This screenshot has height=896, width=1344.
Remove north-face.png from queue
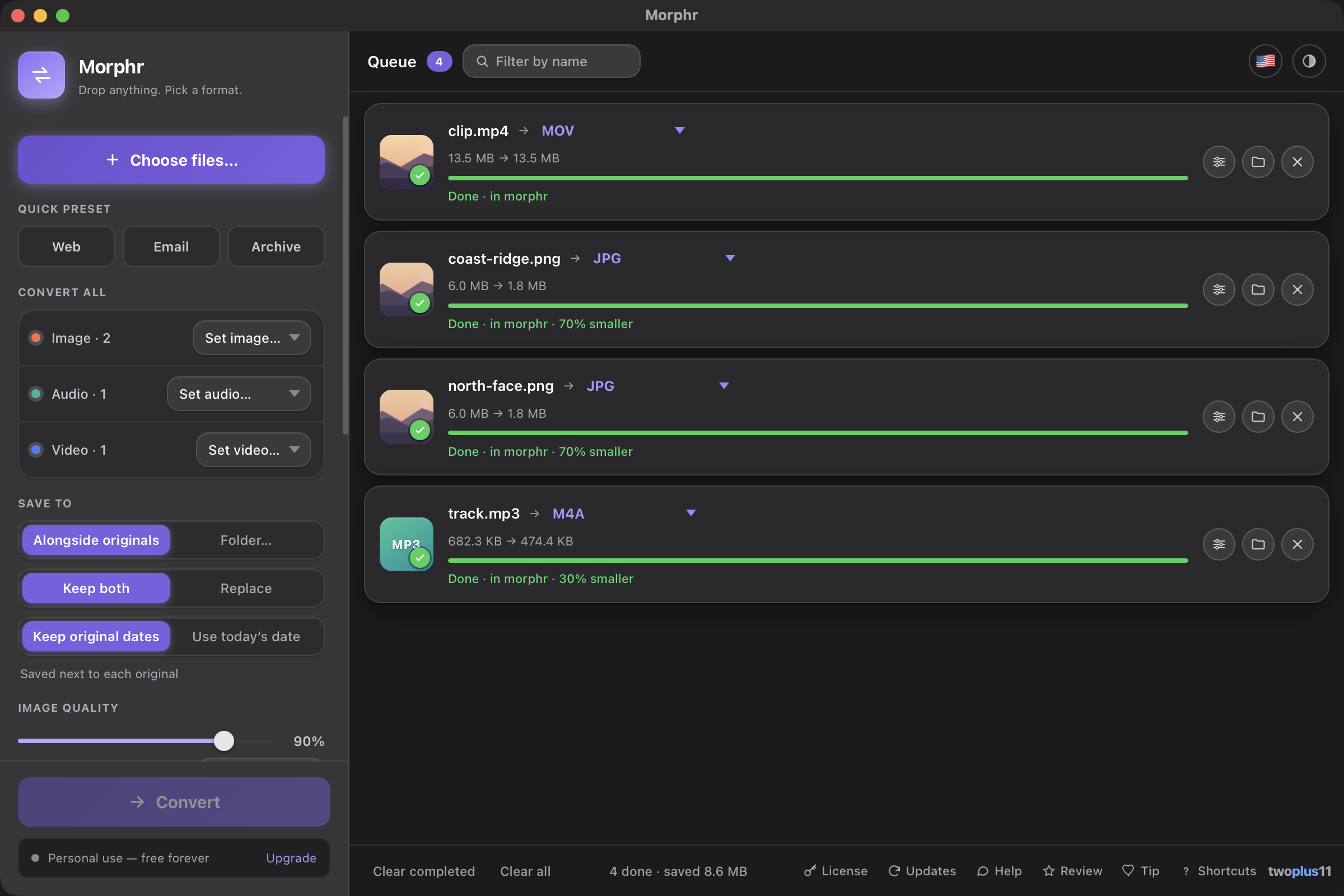pos(1297,417)
